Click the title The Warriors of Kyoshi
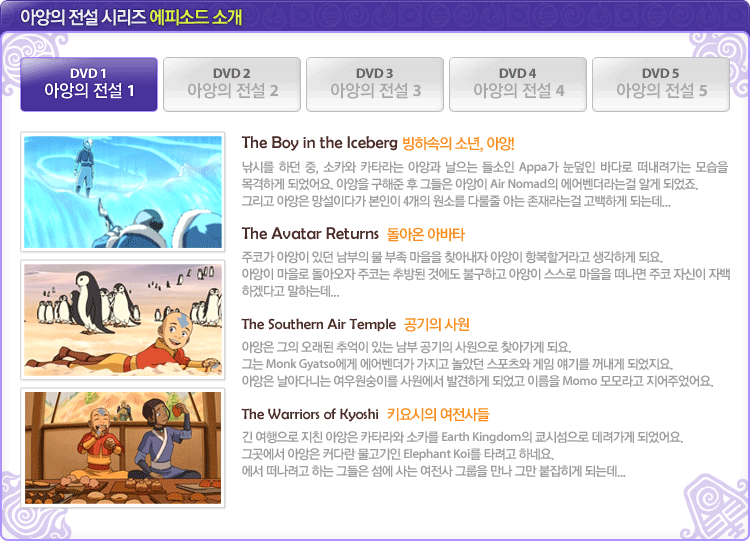The height and width of the screenshot is (546, 750). pyautogui.click(x=310, y=414)
